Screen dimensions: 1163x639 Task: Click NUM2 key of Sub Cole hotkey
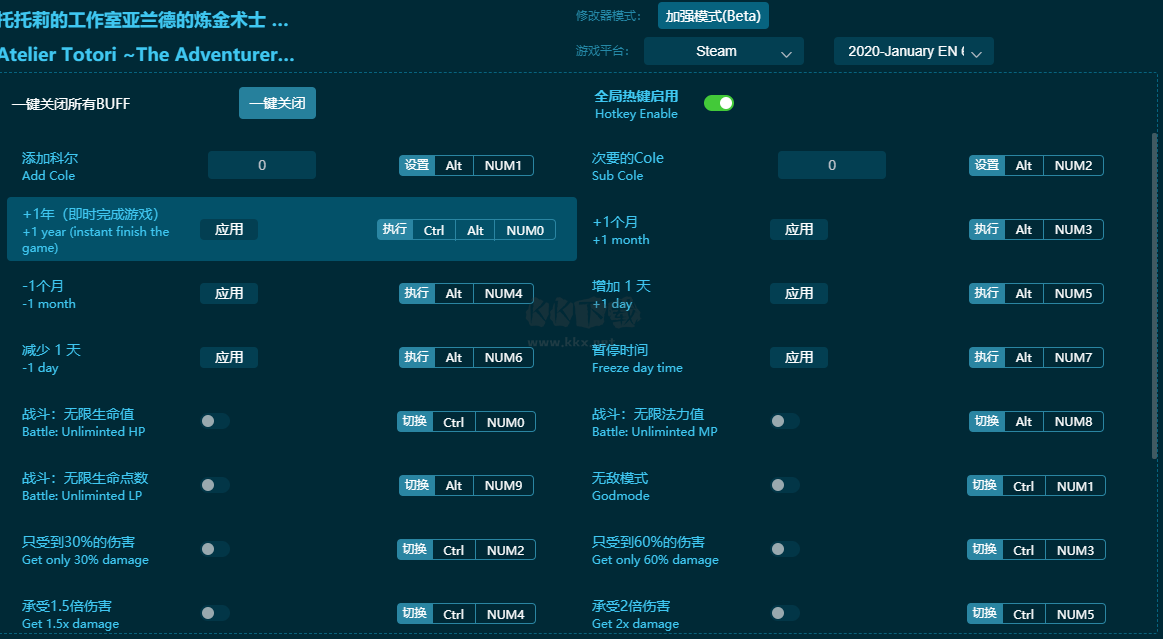tap(1073, 165)
